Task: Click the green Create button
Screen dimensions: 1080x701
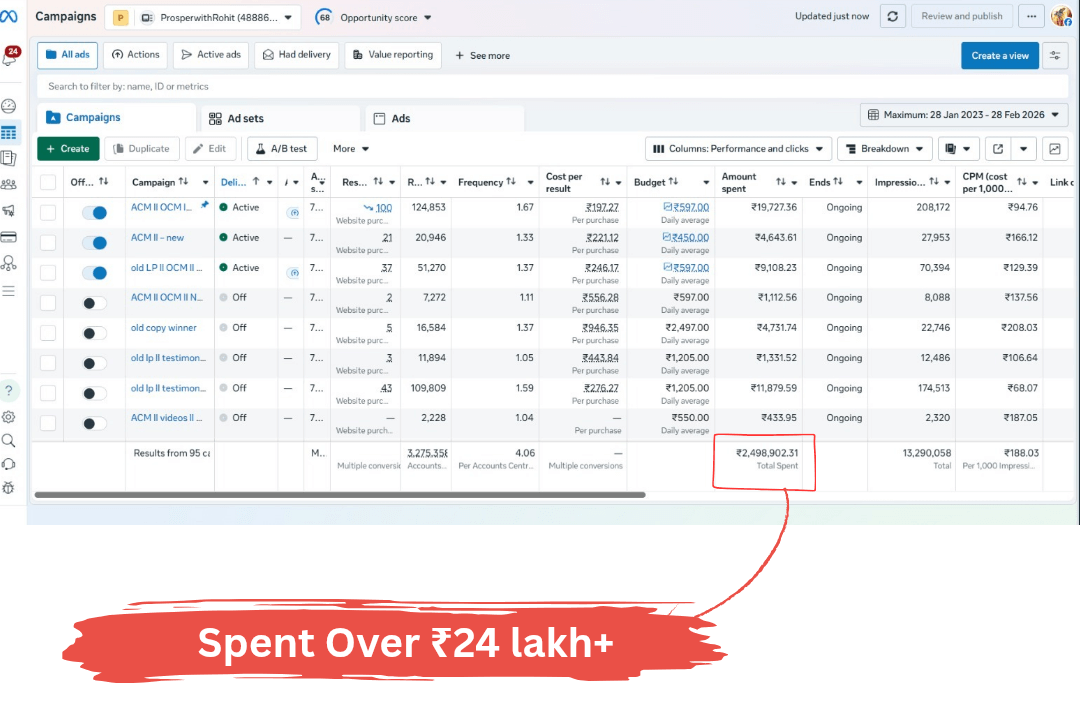Action: point(68,149)
